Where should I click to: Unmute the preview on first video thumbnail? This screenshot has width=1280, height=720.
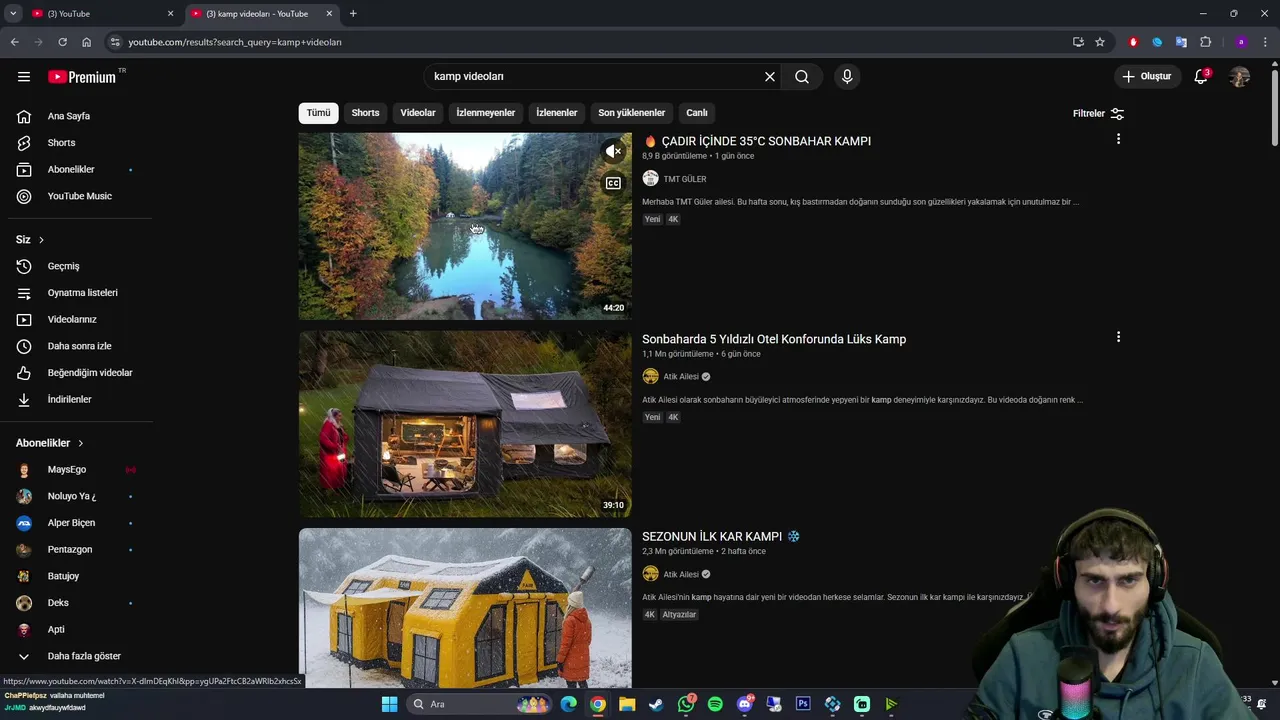[613, 151]
